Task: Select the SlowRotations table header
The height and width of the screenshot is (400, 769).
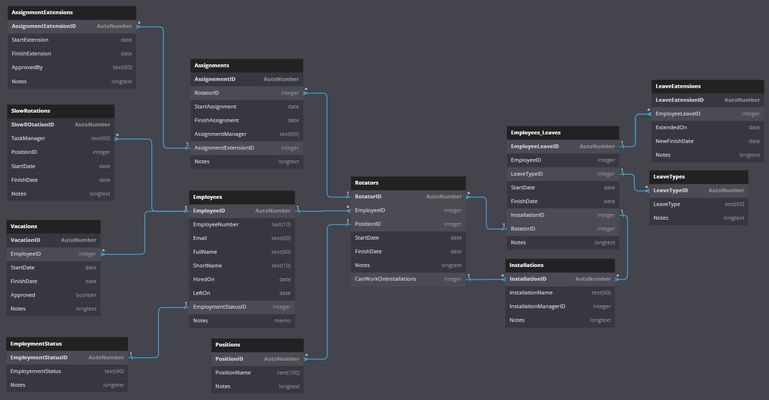Action: click(x=61, y=111)
